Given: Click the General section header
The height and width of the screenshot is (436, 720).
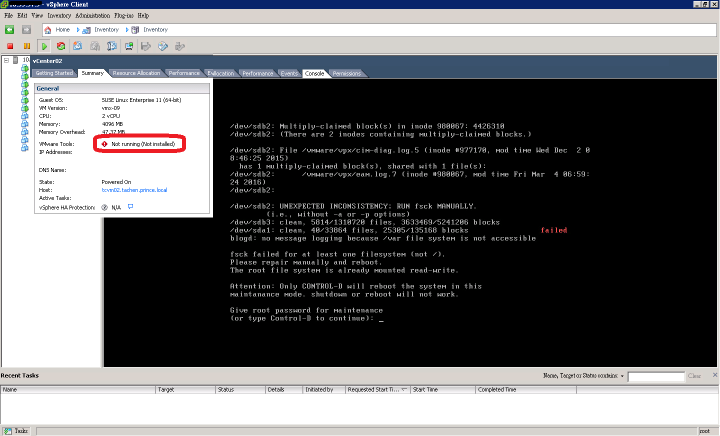Looking at the screenshot, I should pyautogui.click(x=122, y=89).
